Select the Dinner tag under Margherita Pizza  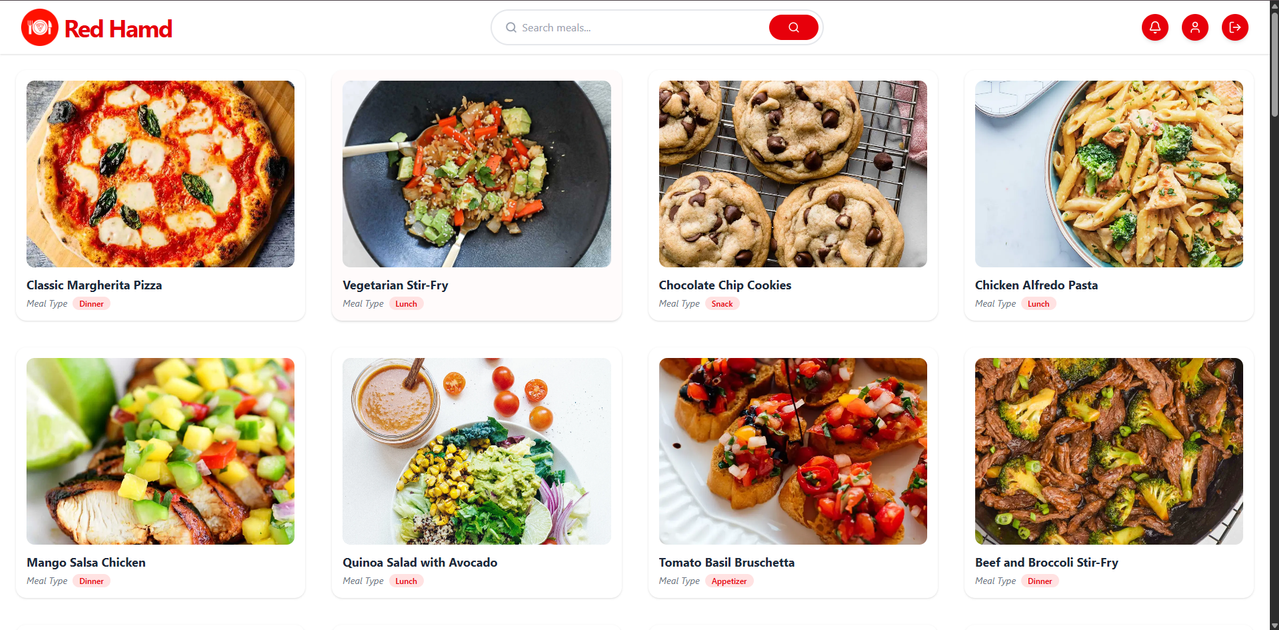pyautogui.click(x=91, y=304)
